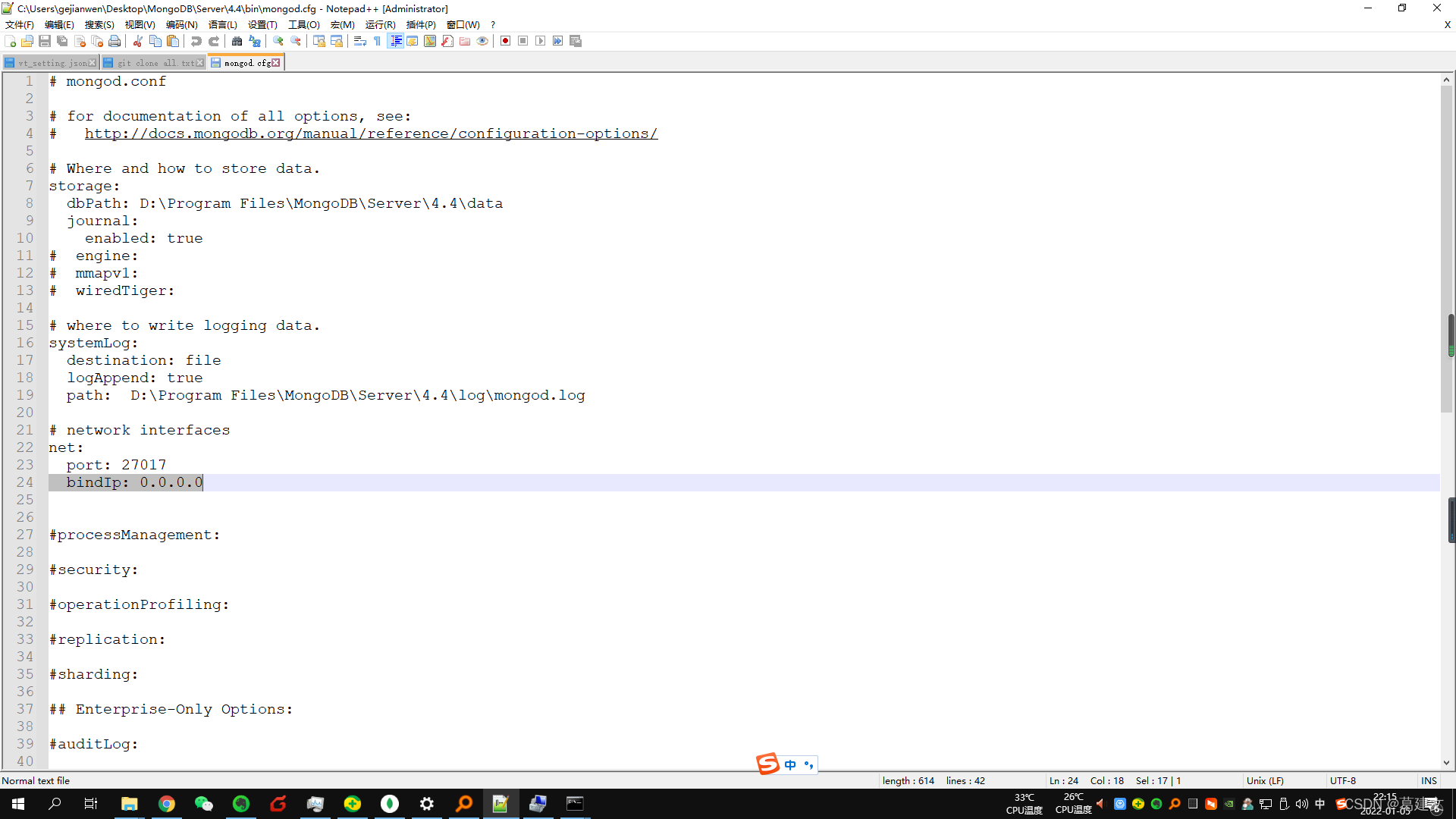Click the Zoom in magnifier icon
Screen dimensions: 1456x819
(x=278, y=41)
